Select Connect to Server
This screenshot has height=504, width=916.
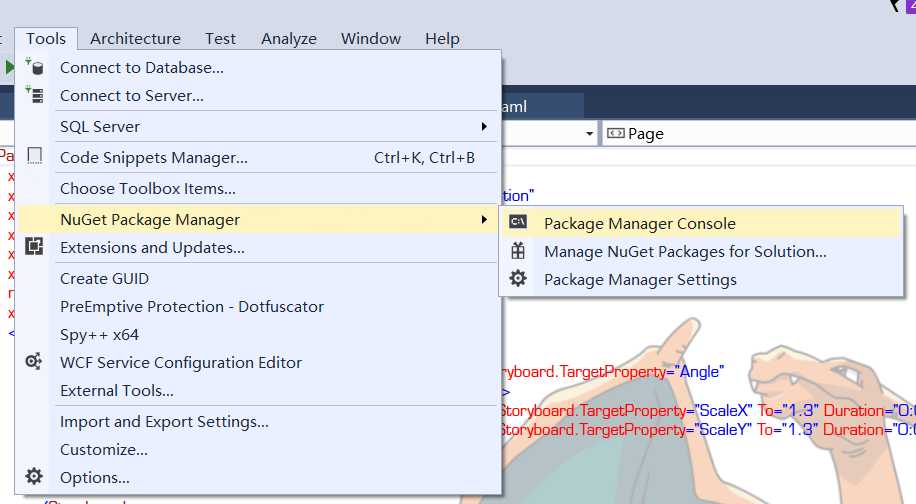(258, 95)
